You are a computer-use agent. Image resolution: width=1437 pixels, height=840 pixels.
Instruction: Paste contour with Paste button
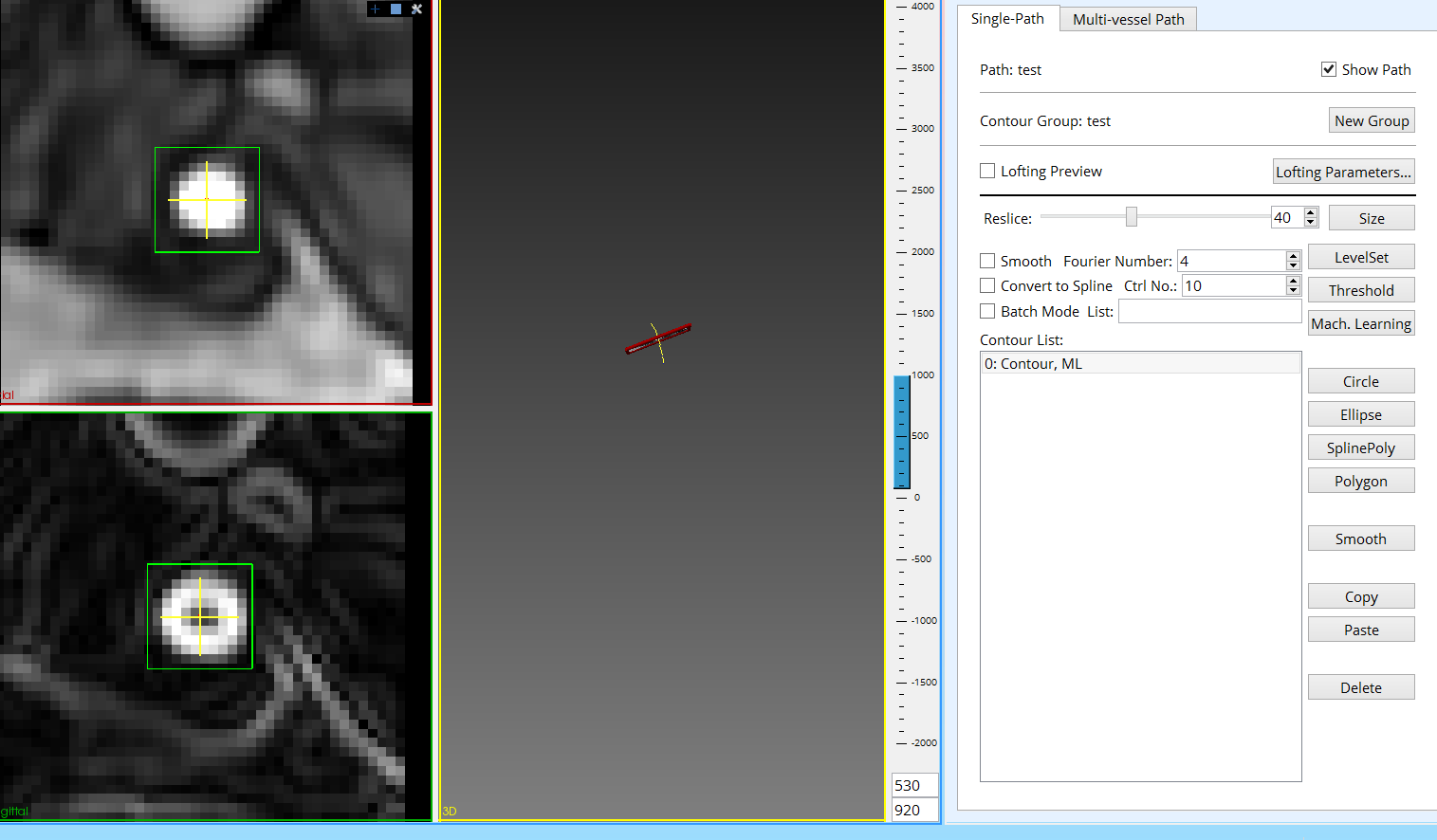coord(1361,630)
